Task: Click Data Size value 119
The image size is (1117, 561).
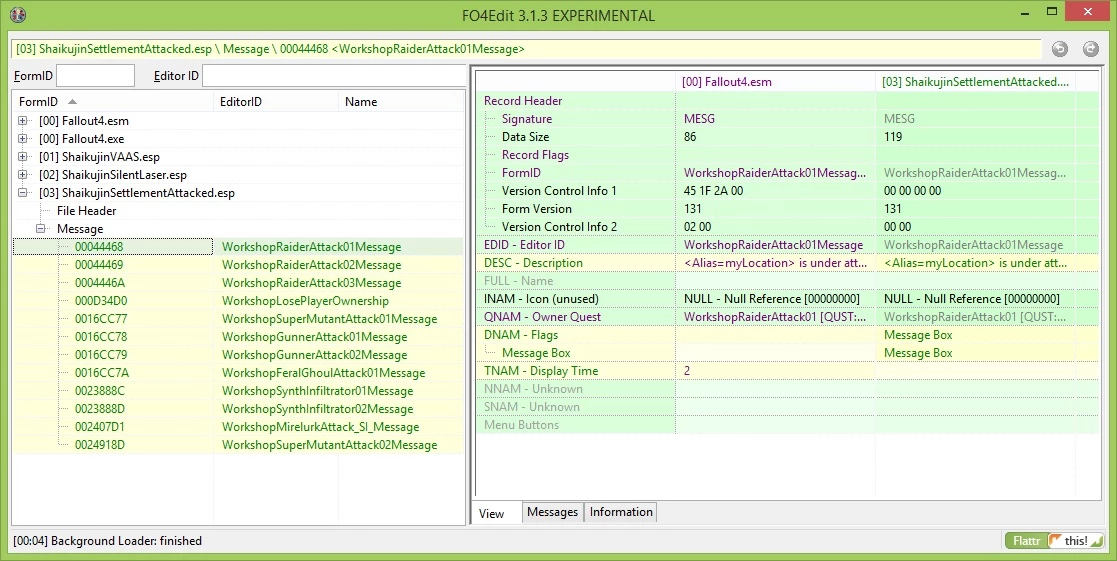Action: pos(893,137)
